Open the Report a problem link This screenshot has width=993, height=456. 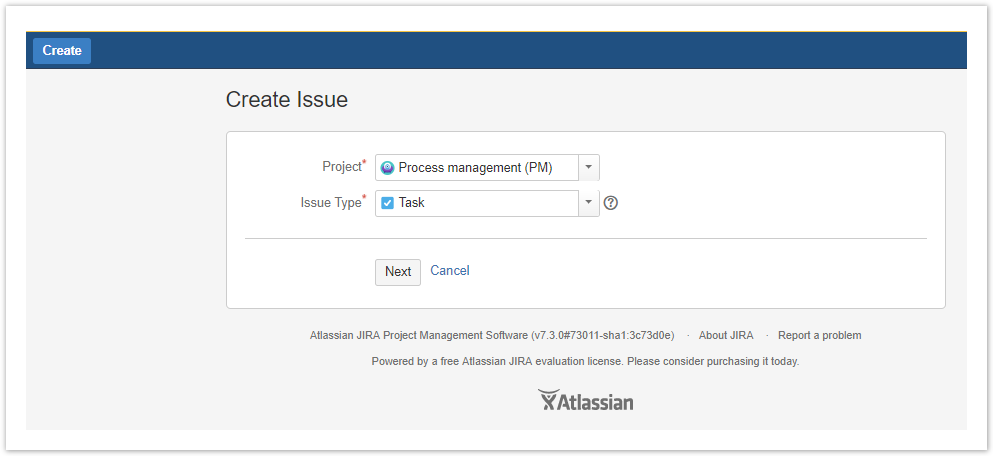click(x=819, y=336)
